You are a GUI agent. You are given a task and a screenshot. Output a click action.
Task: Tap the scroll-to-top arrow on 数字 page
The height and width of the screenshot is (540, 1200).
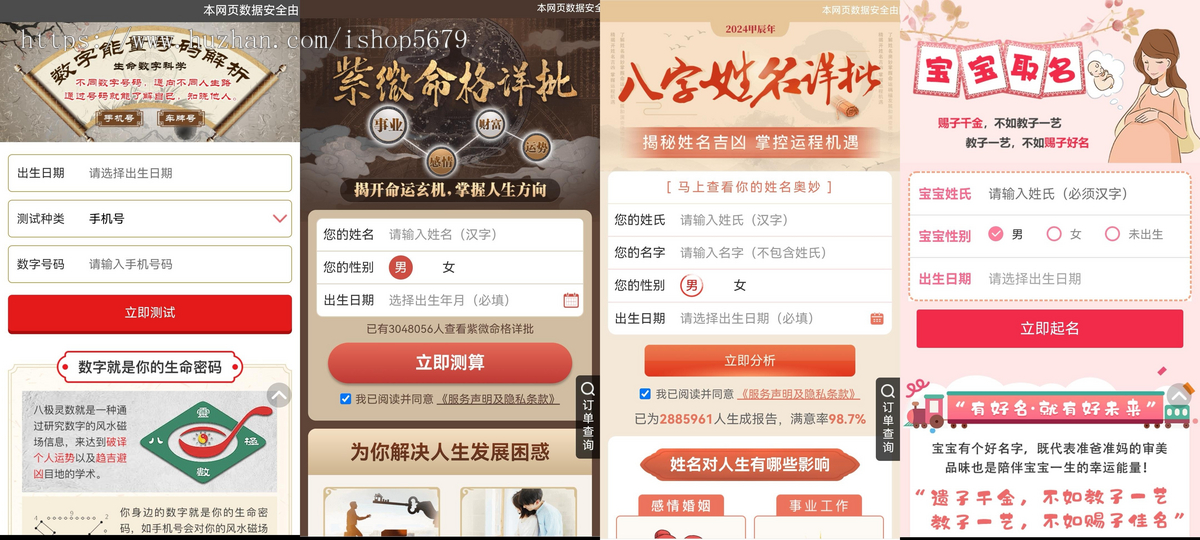click(280, 395)
